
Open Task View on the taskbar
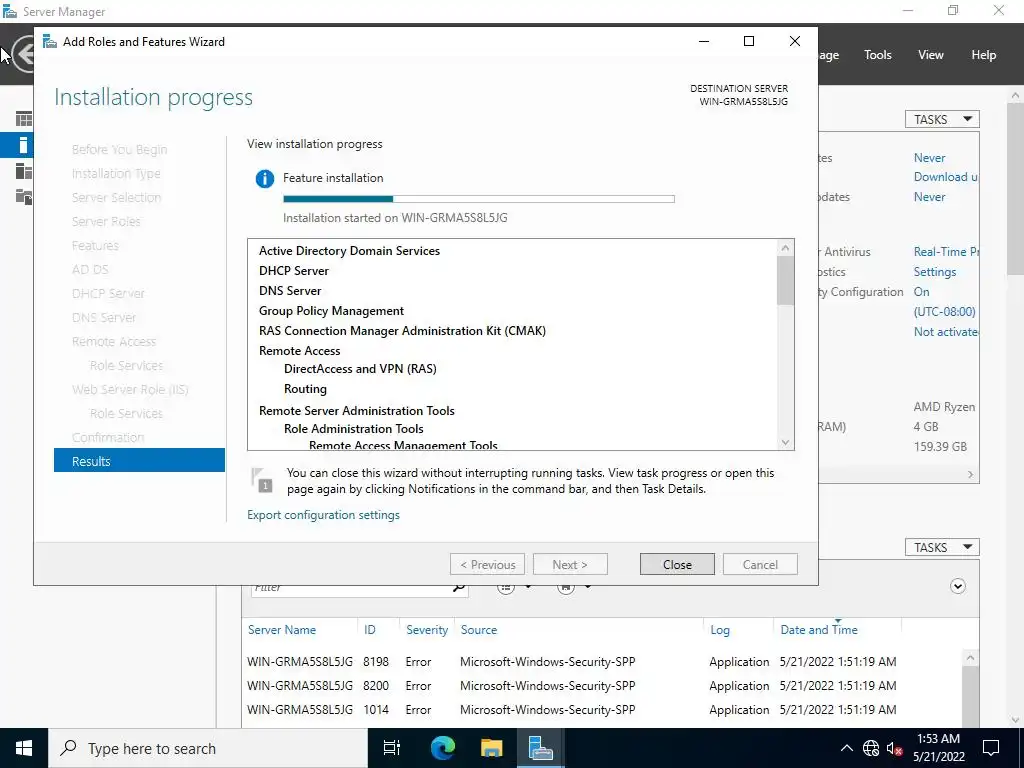[392, 748]
